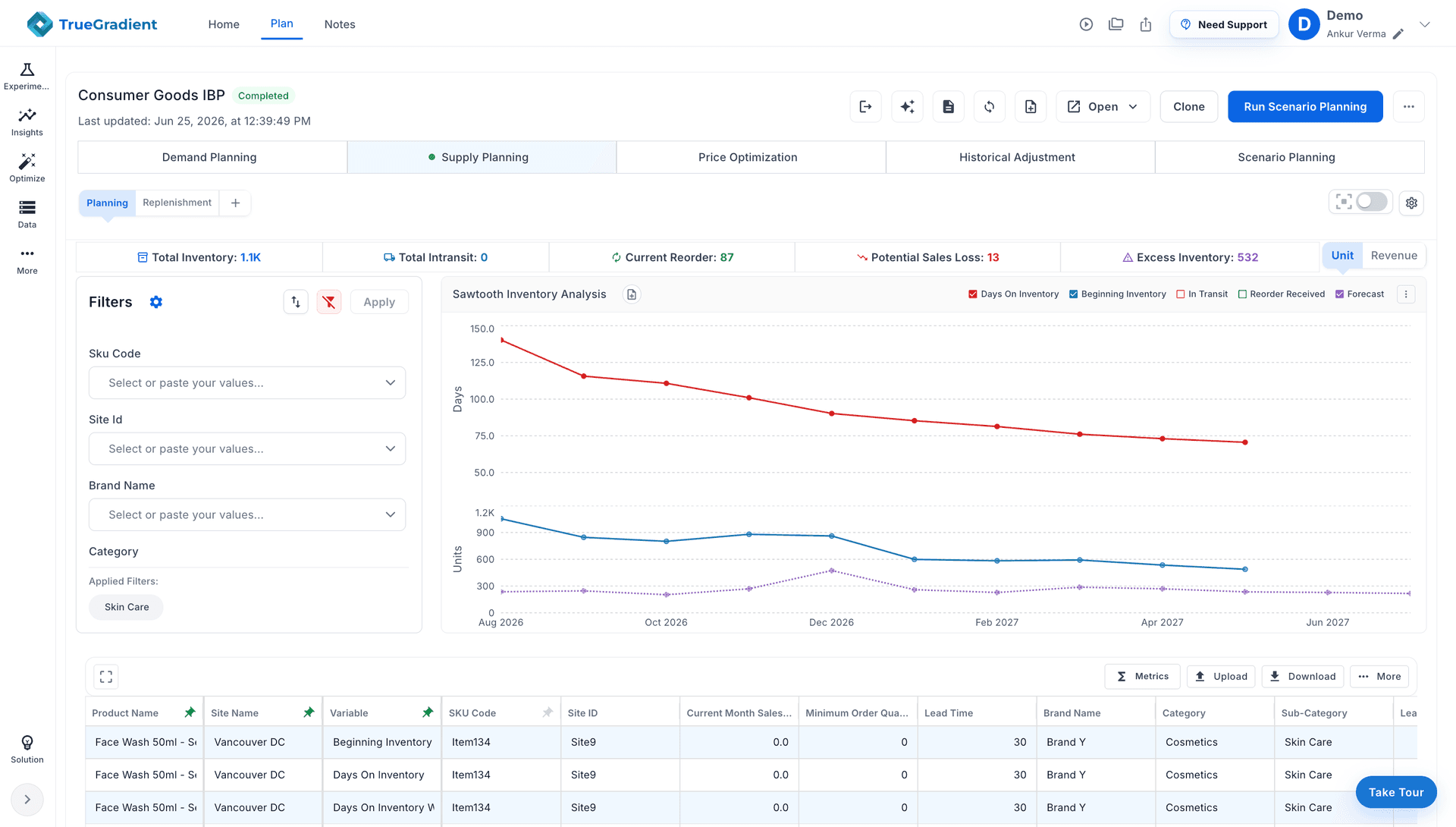Click the Skin Care applied filter chip
This screenshot has height=827, width=1456.
coord(127,607)
